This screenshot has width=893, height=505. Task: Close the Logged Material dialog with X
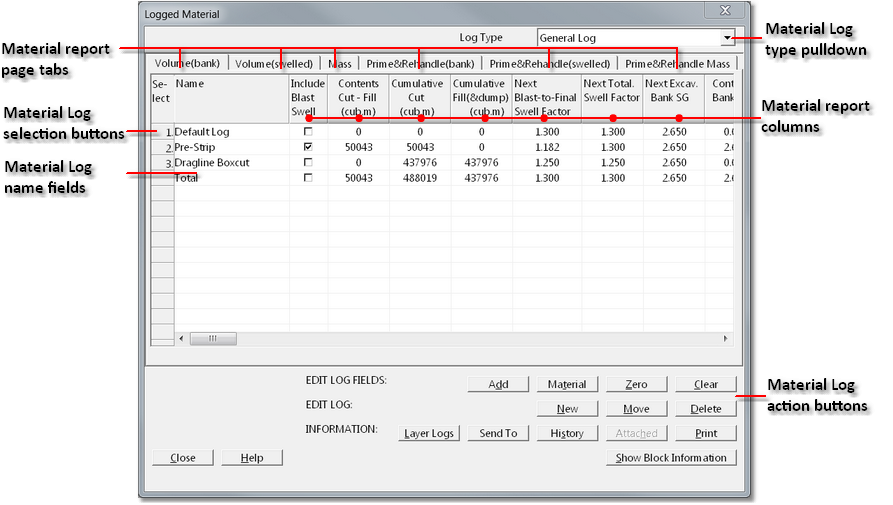(725, 10)
